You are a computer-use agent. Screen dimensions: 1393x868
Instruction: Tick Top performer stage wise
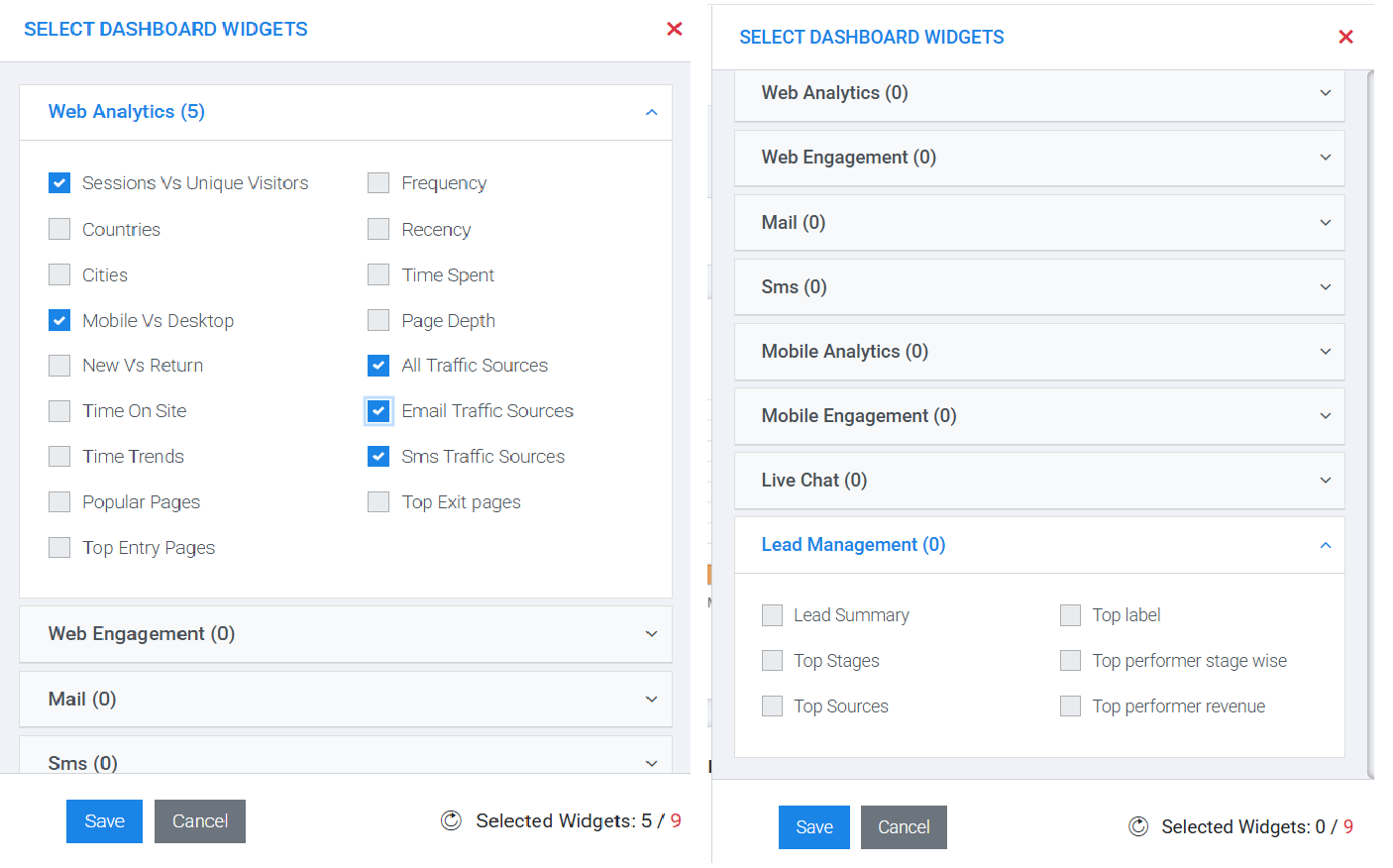click(x=1071, y=661)
